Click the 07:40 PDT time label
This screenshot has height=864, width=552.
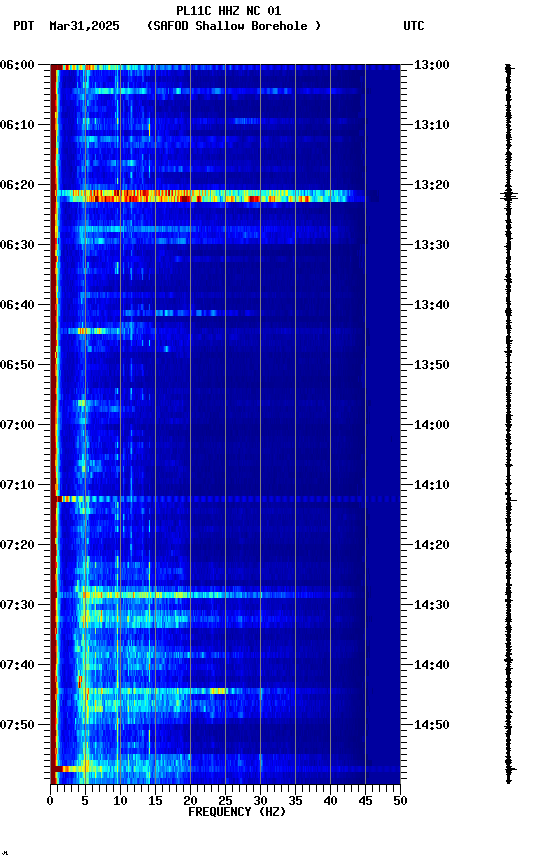point(17,665)
